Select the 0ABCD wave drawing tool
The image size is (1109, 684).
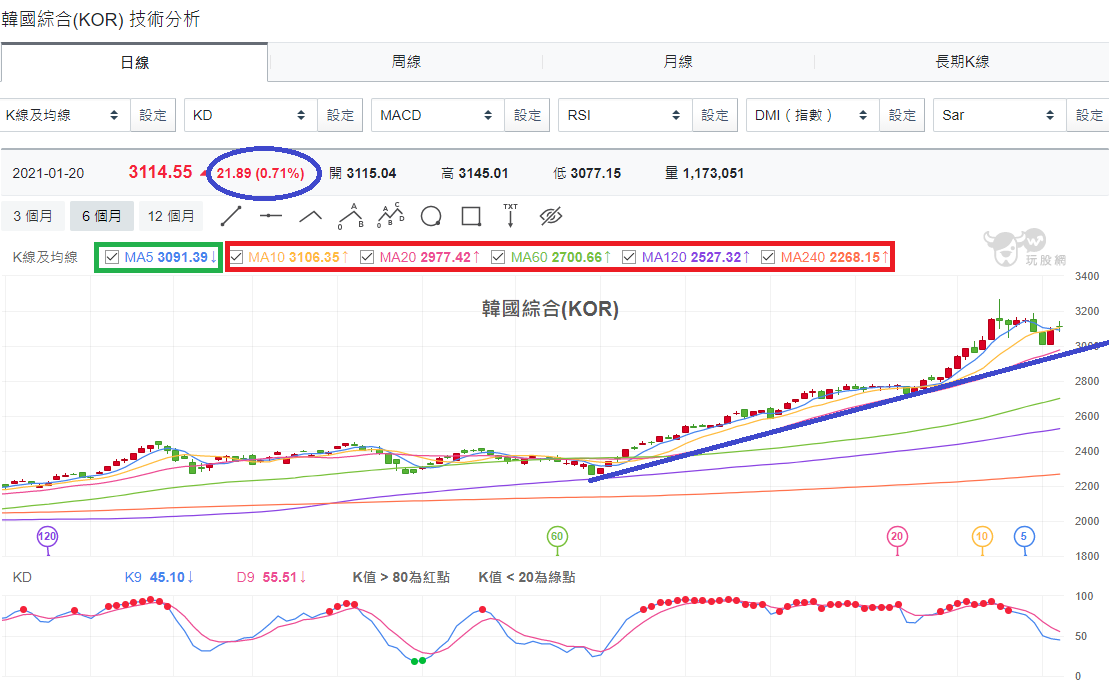pos(390,215)
